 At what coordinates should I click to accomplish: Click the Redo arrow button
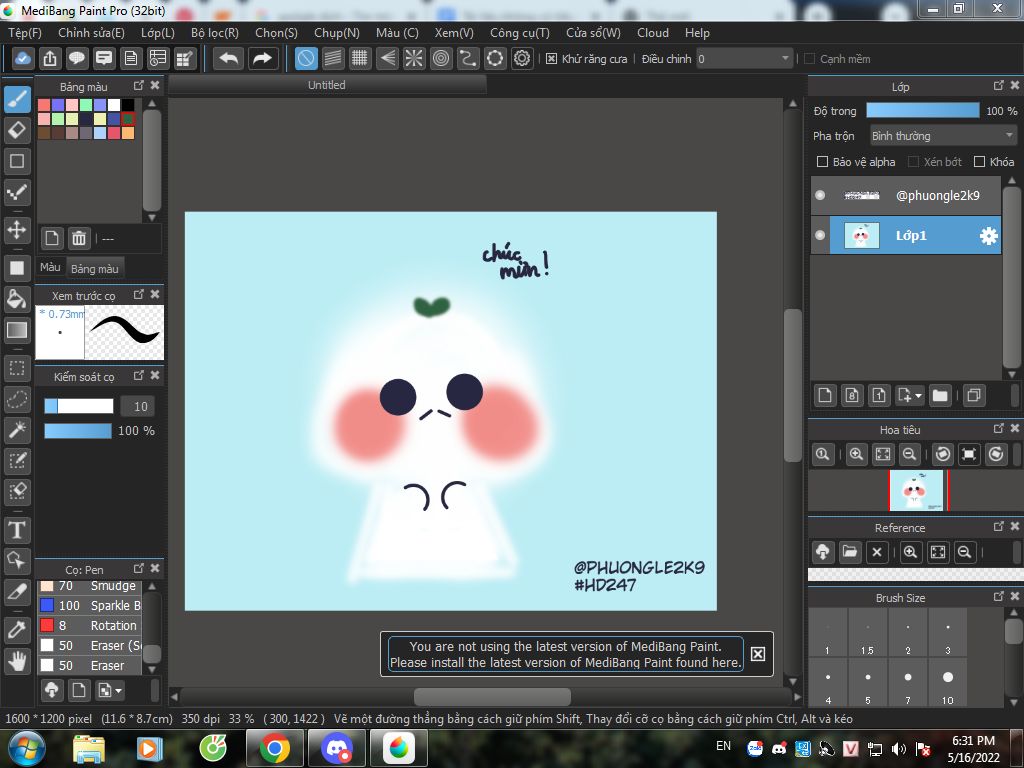click(263, 59)
